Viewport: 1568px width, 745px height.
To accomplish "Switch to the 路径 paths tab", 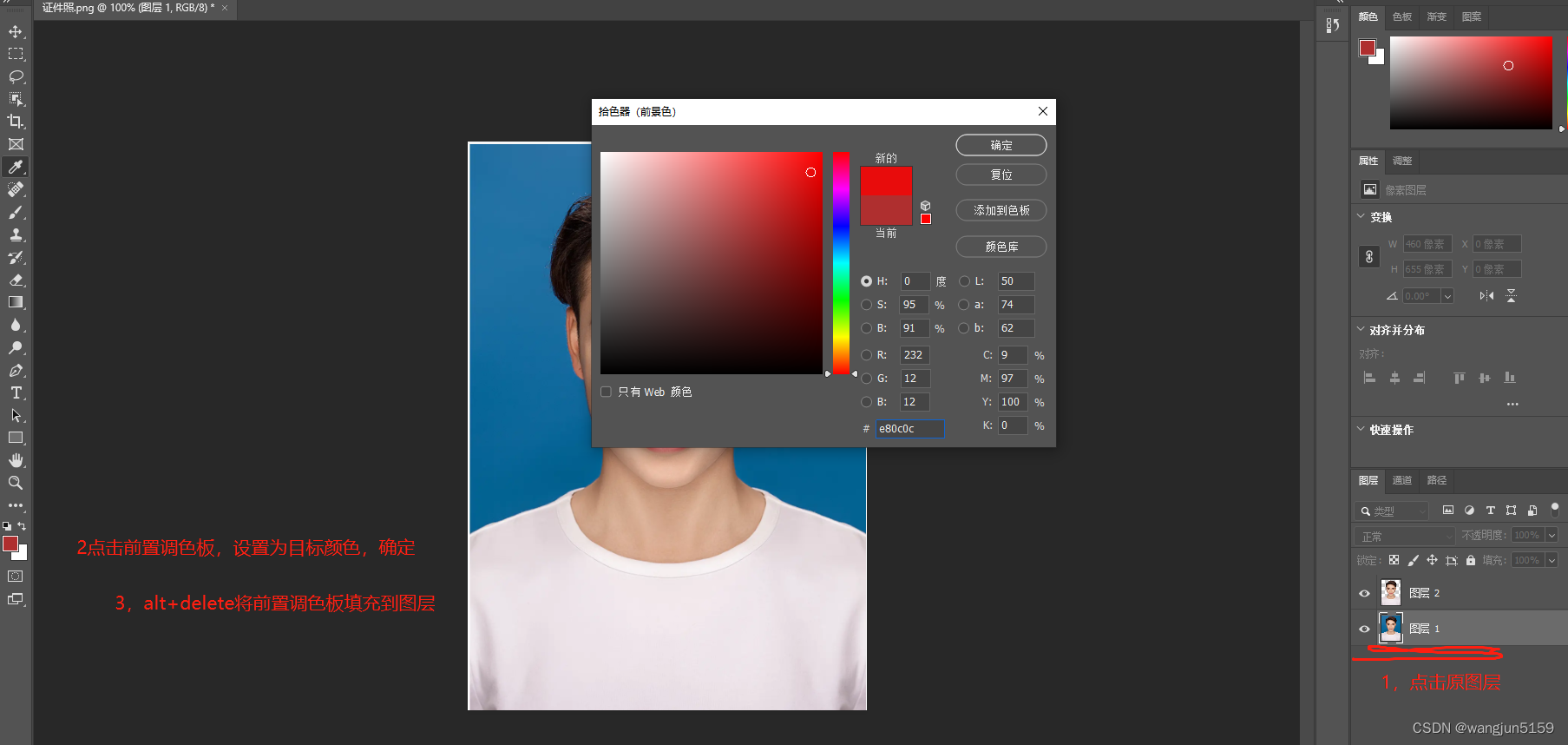I will (x=1437, y=480).
